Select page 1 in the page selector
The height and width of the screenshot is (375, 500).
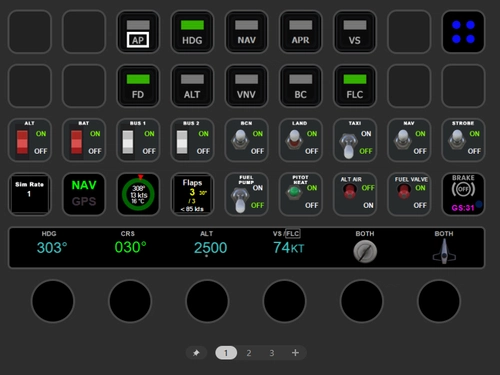[x=226, y=353]
